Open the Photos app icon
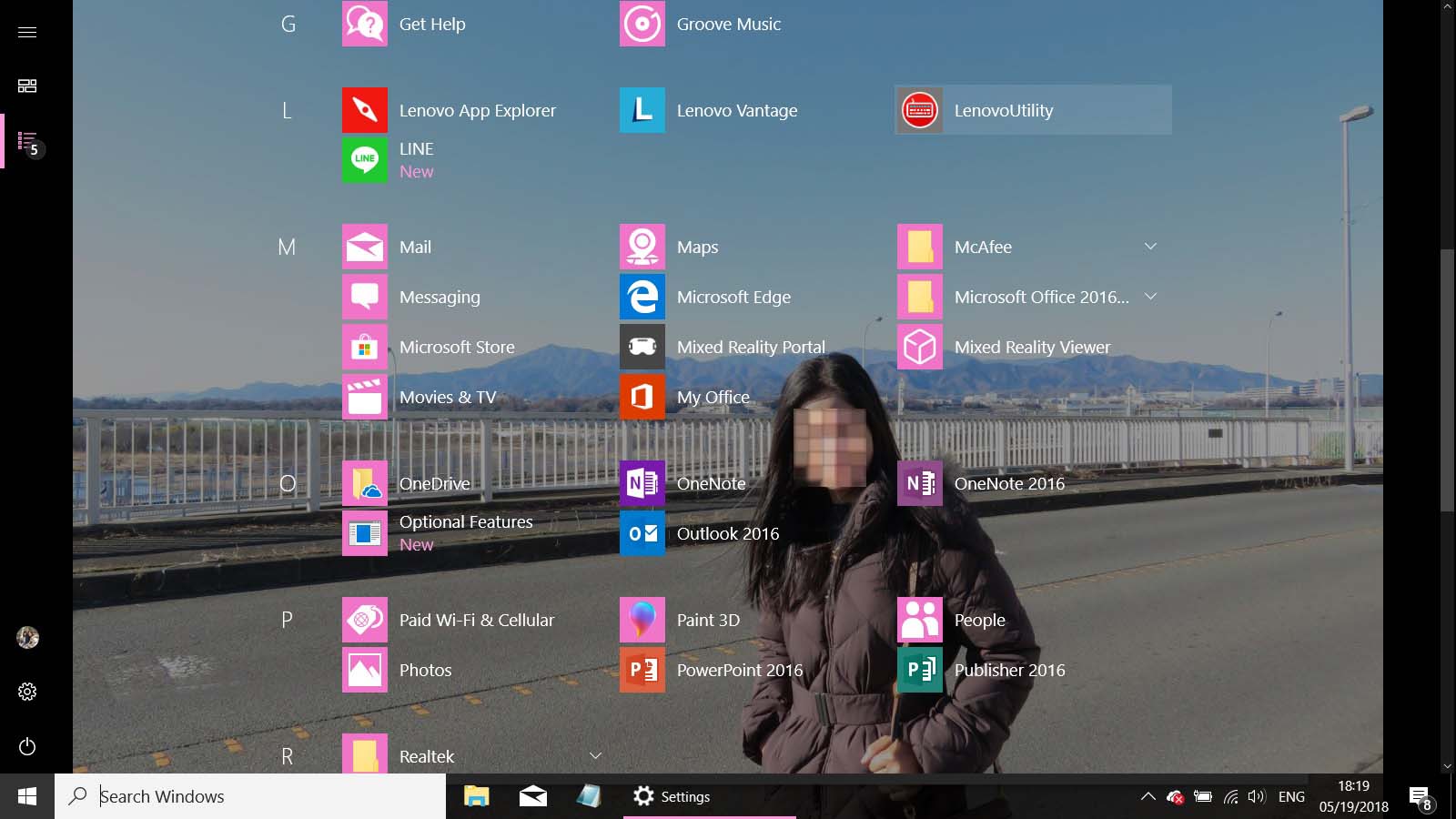Screen dimensions: 1456x819 365,670
